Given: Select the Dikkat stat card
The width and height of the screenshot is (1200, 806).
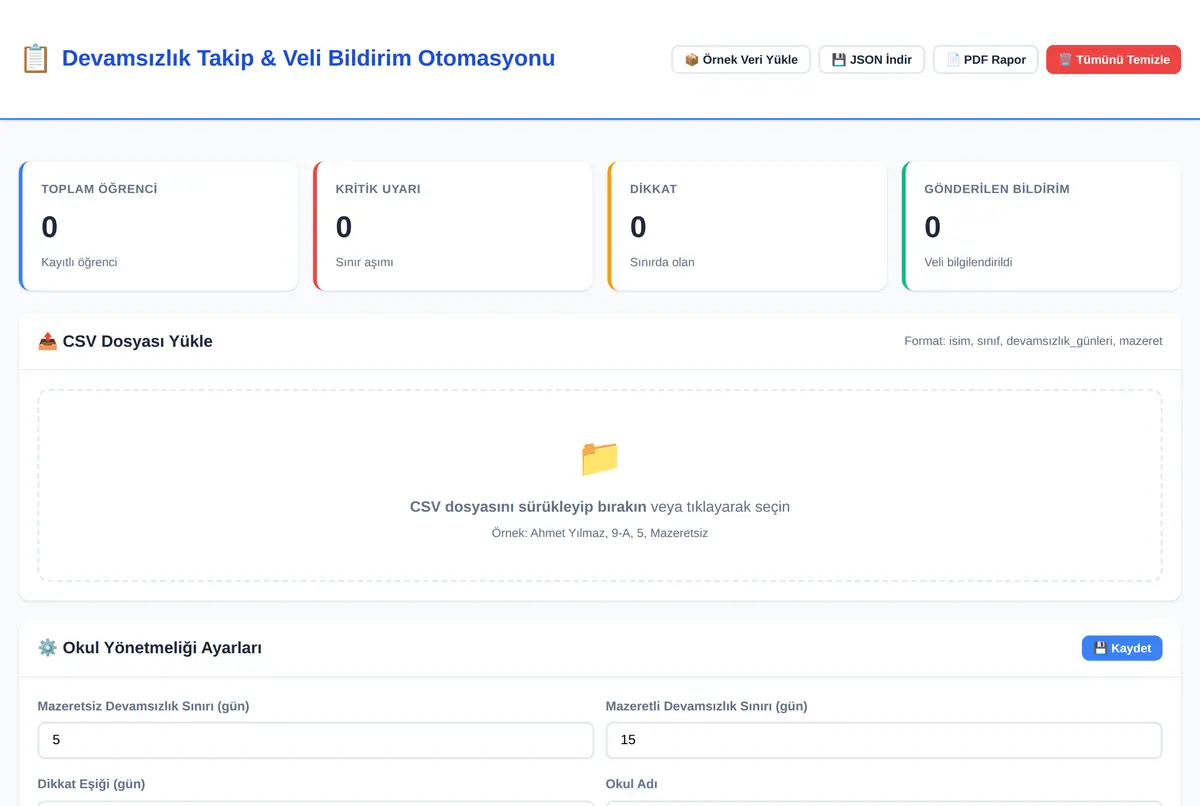Looking at the screenshot, I should (x=747, y=226).
